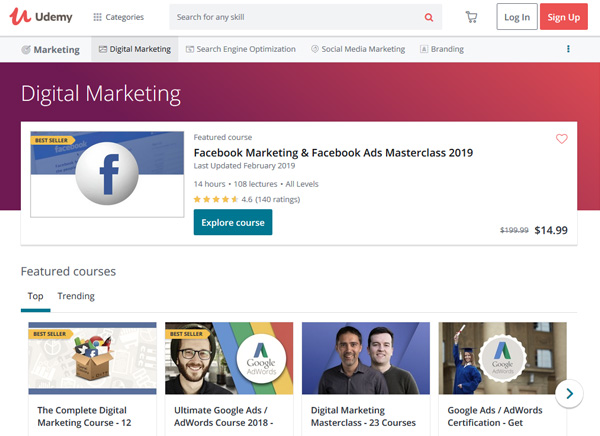Open Digital Marketing Masterclass - 23 Courses title

click(363, 416)
